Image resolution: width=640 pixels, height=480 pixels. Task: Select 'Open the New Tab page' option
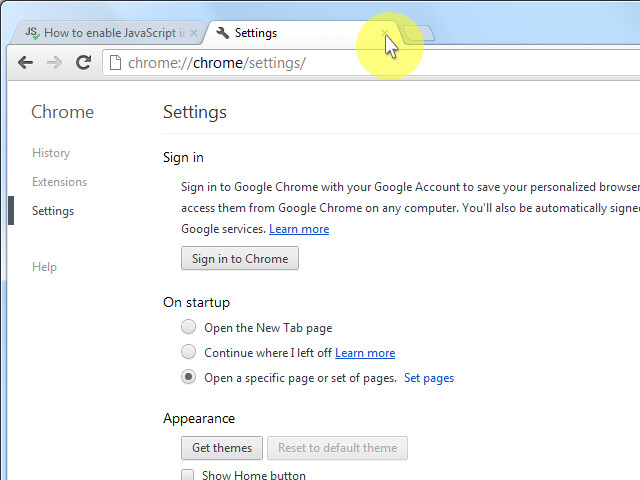pos(188,327)
